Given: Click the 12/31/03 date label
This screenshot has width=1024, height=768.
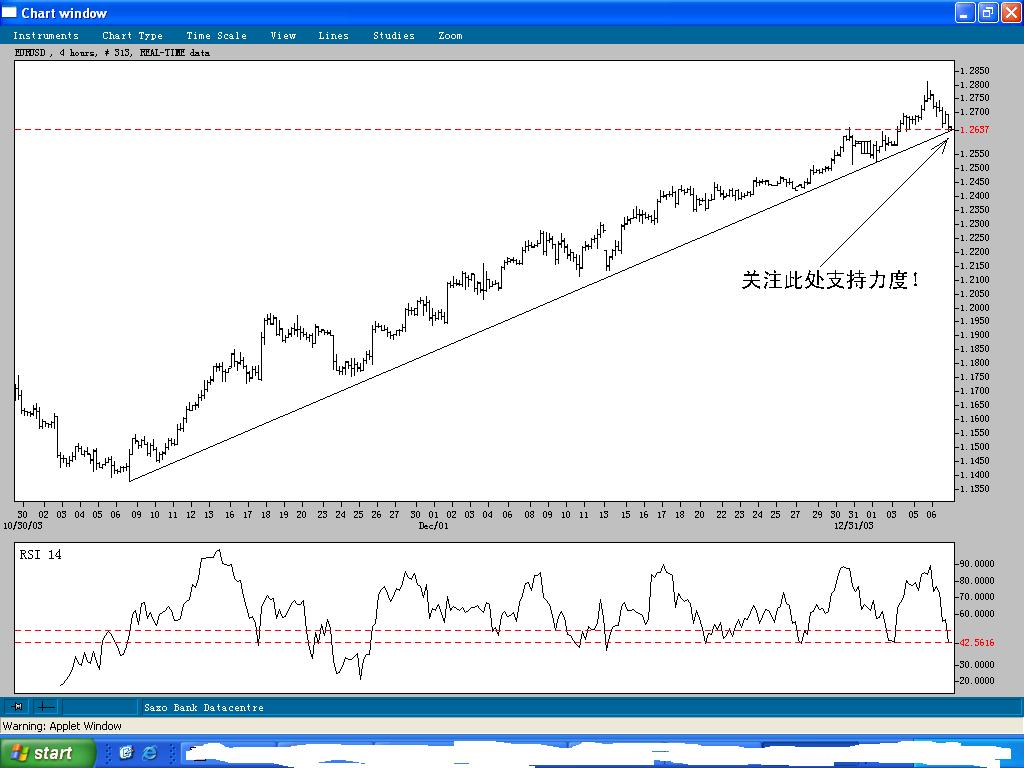Looking at the screenshot, I should 854,526.
